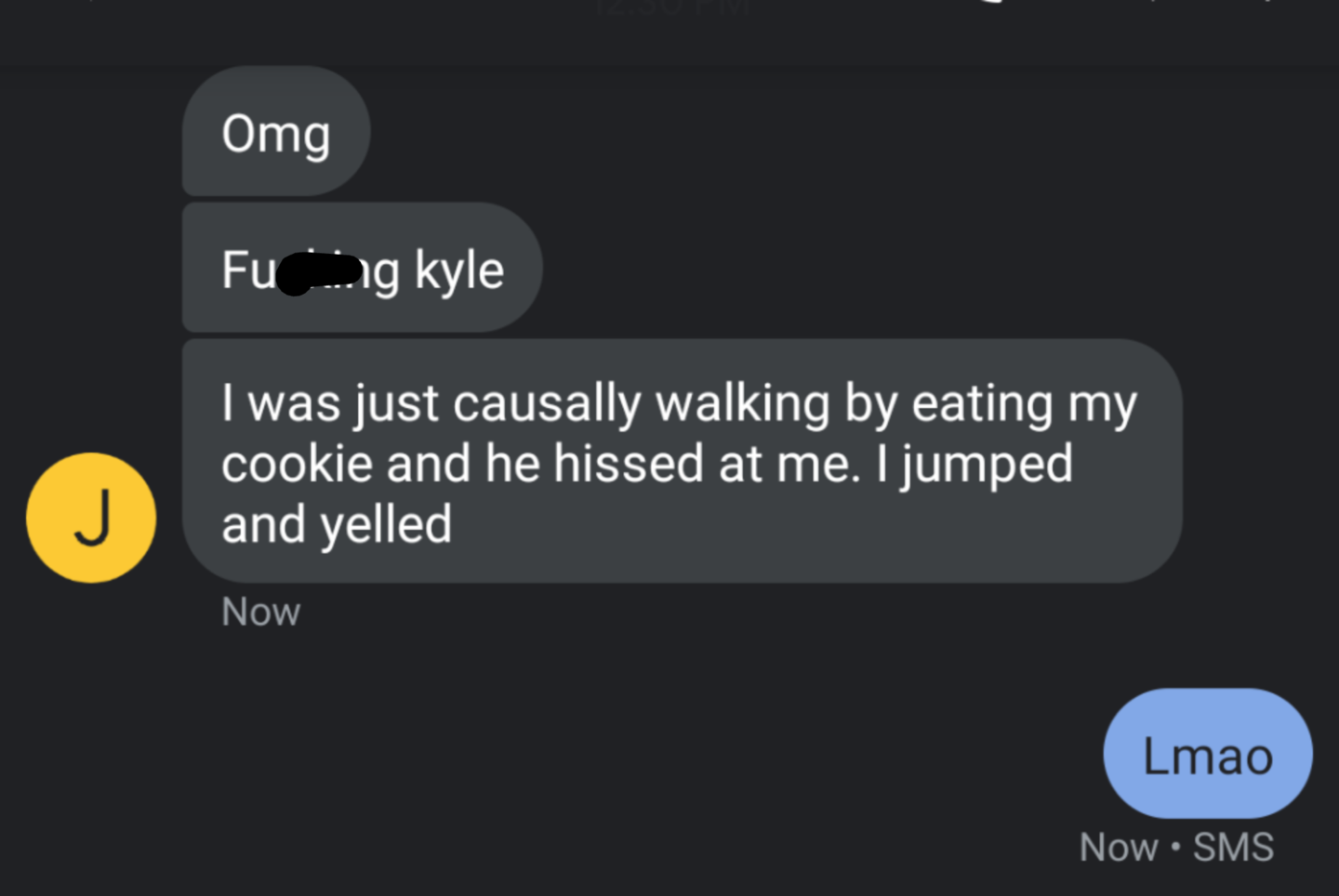Click the "Now • SMS" delivery status
Screen dimensions: 1339x896
(x=1176, y=848)
